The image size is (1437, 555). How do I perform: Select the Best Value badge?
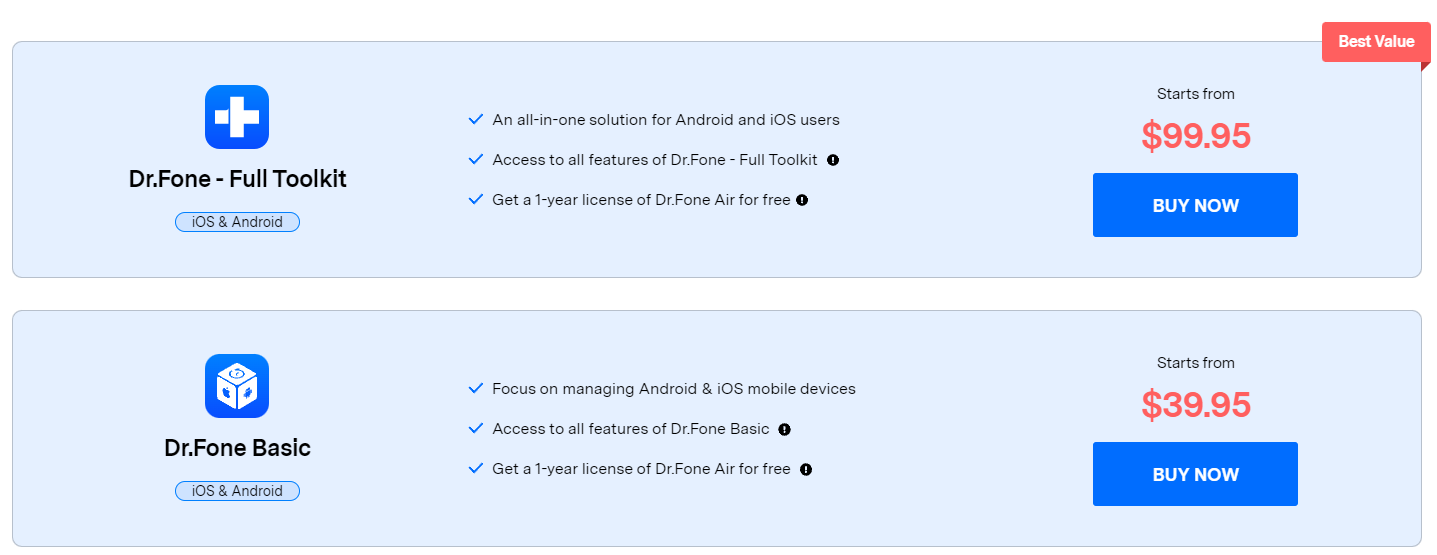(1376, 42)
